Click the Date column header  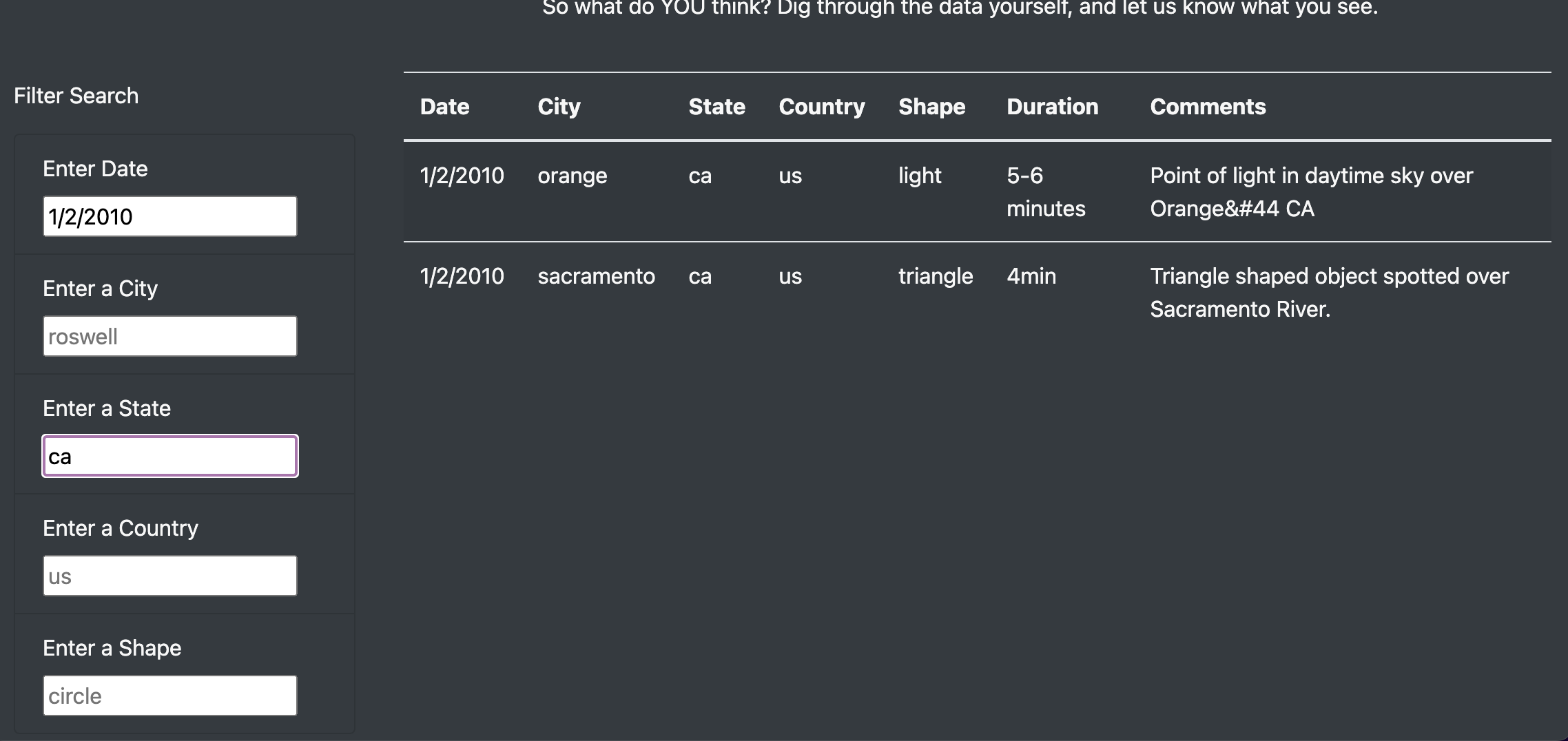click(x=444, y=106)
